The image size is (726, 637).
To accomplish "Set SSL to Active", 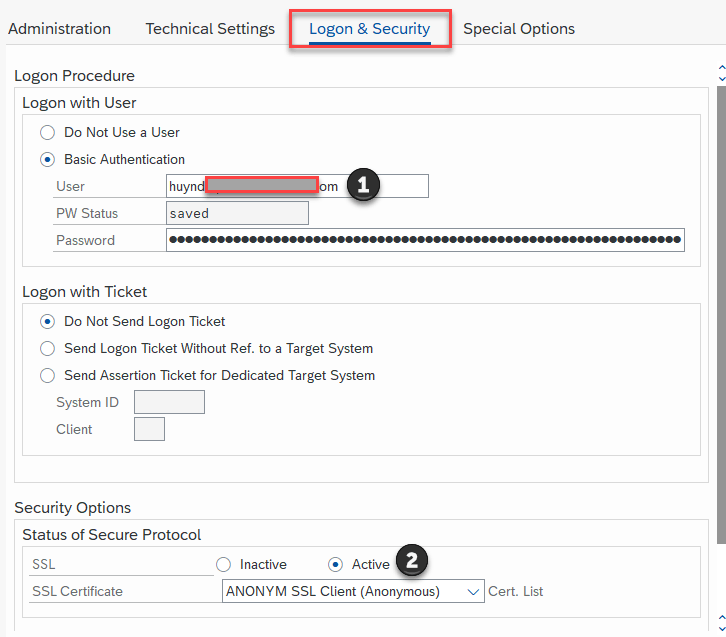I will click(336, 565).
